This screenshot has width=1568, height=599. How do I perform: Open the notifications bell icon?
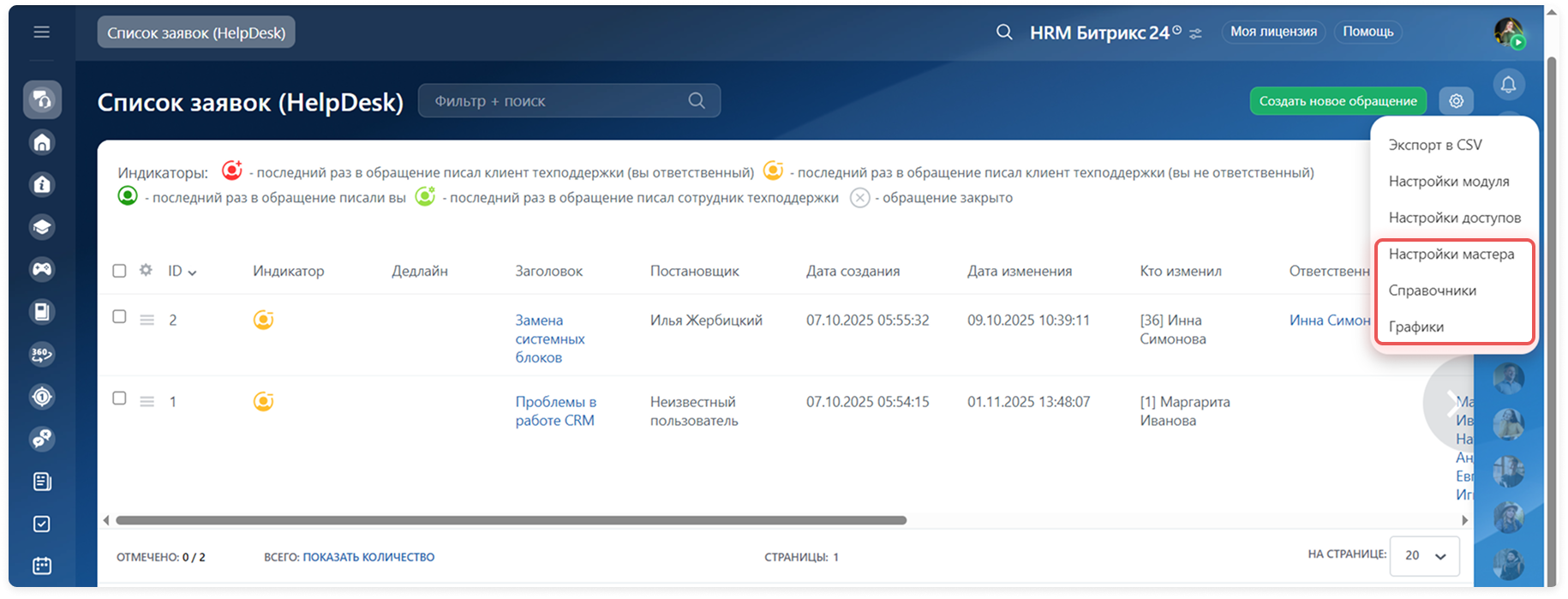pos(1508,84)
